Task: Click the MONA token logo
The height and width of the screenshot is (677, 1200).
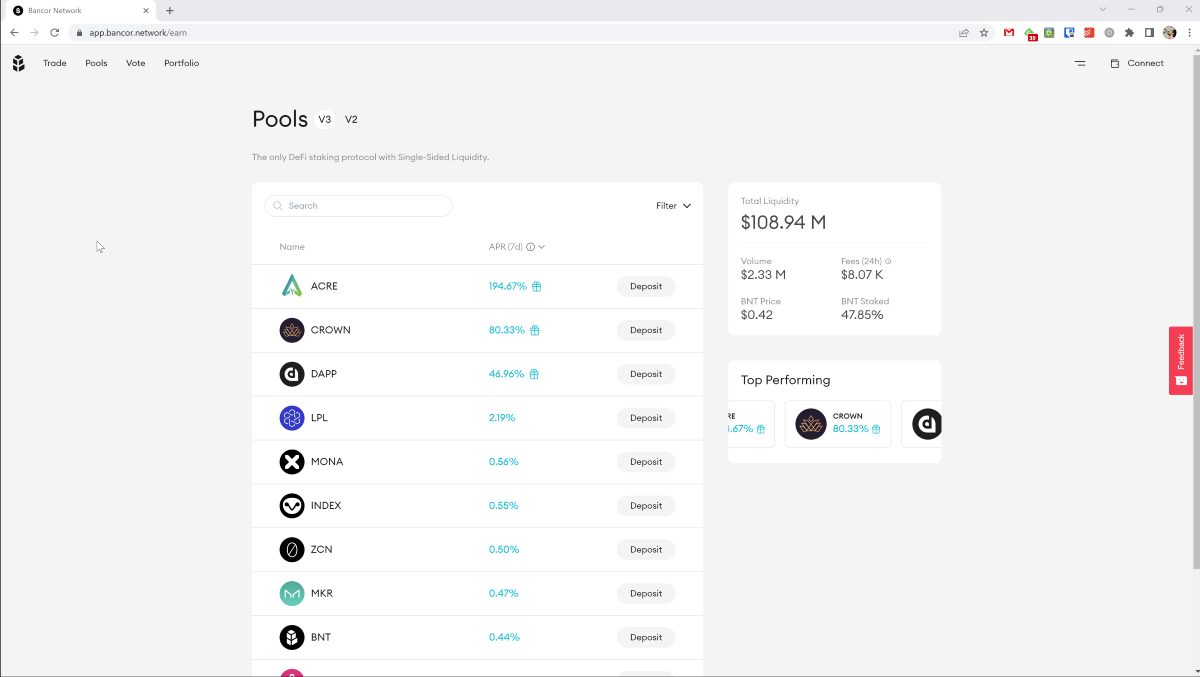Action: click(291, 462)
